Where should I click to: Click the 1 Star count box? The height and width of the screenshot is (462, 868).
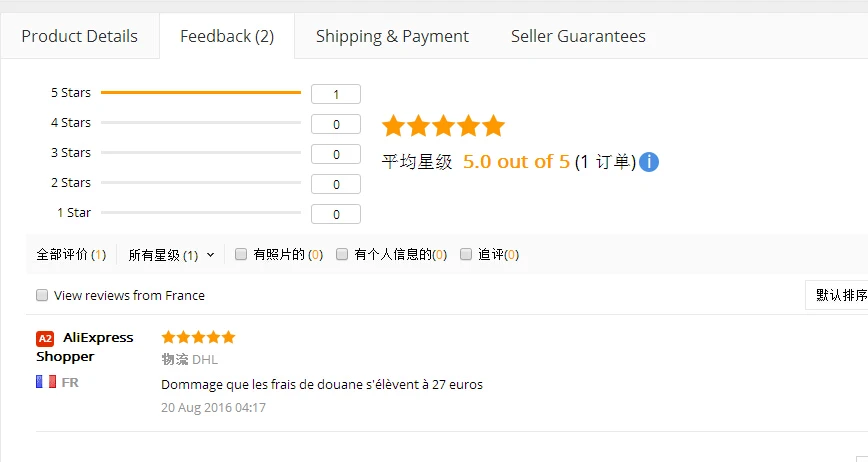(336, 214)
